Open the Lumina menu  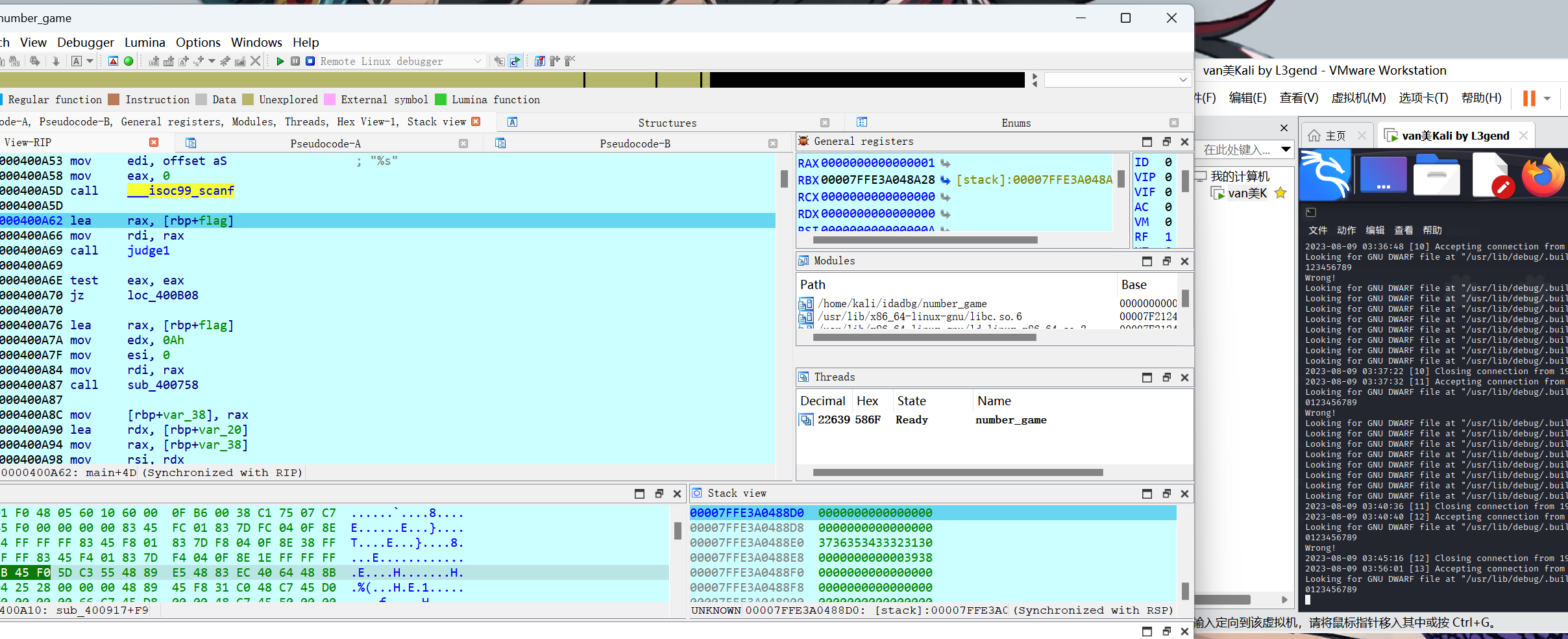pos(145,42)
